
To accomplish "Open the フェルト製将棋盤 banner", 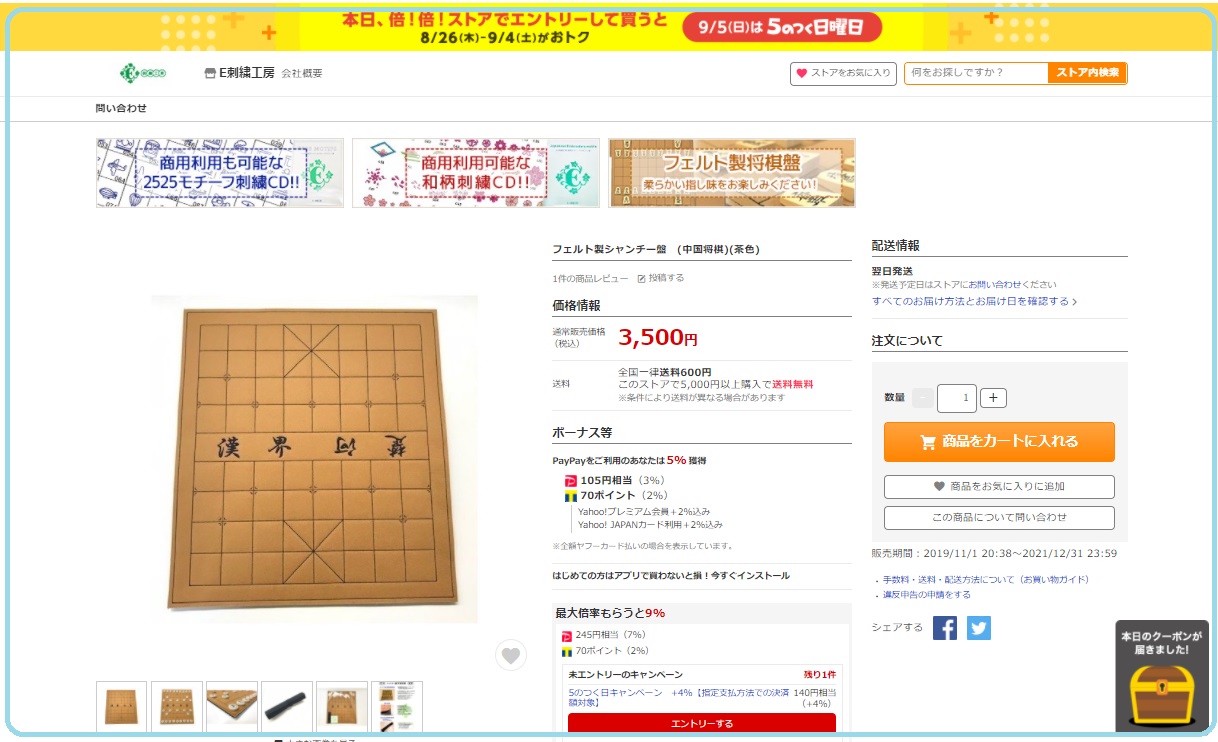I will pyautogui.click(x=732, y=173).
